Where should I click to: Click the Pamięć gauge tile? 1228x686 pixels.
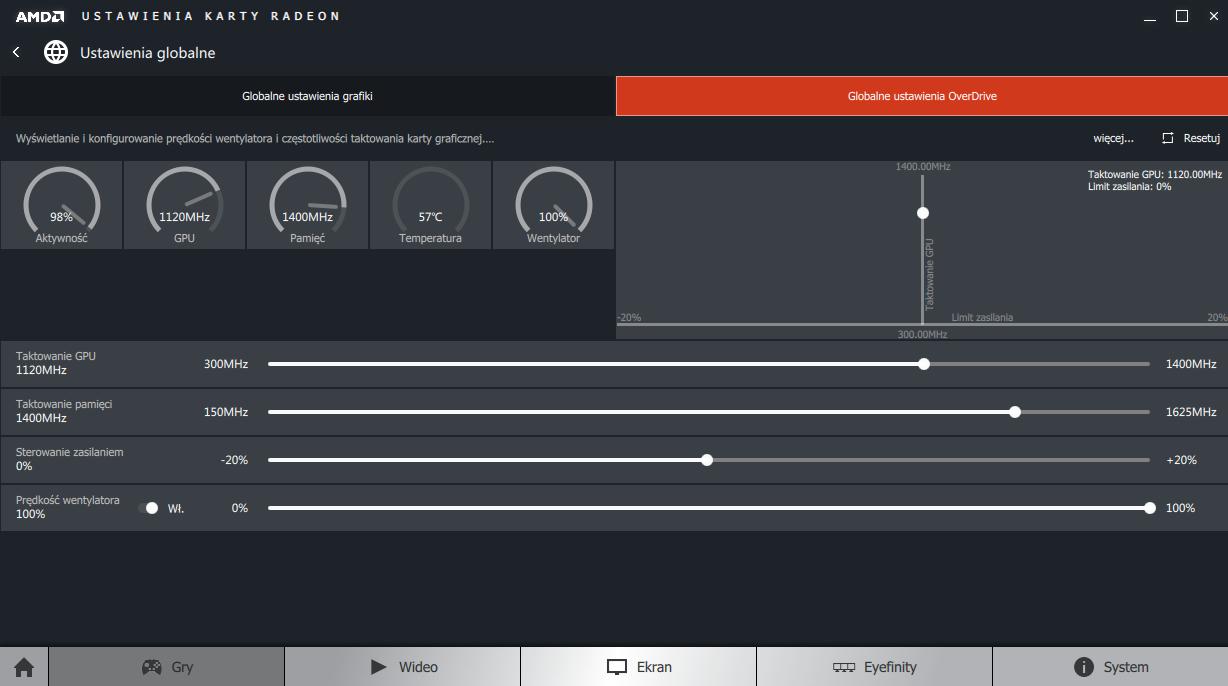307,205
